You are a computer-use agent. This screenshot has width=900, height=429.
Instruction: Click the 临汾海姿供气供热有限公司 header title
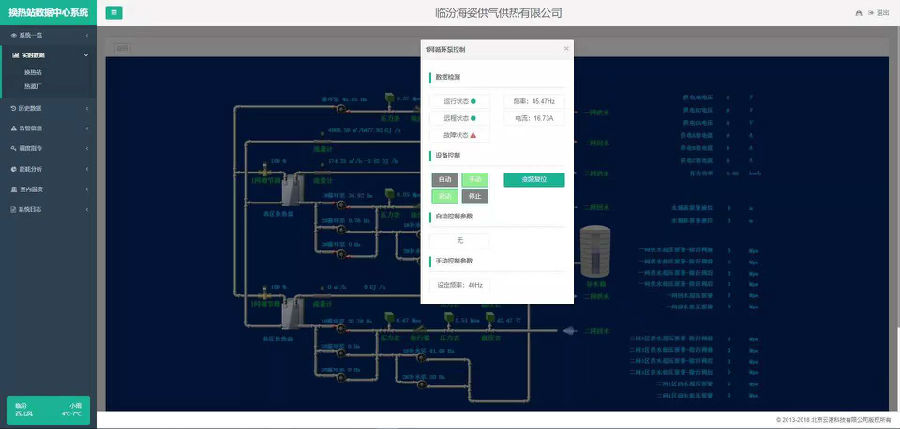click(498, 13)
